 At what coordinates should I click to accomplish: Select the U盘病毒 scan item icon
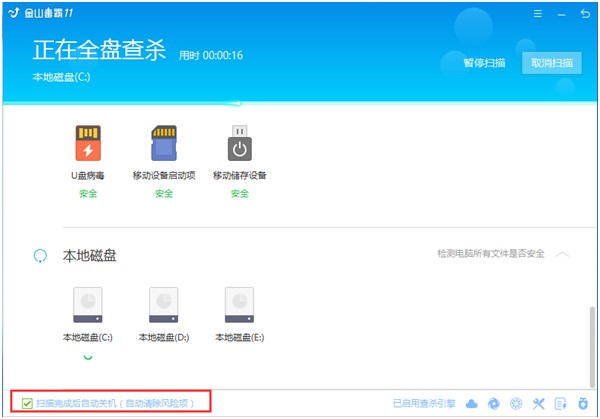88,143
